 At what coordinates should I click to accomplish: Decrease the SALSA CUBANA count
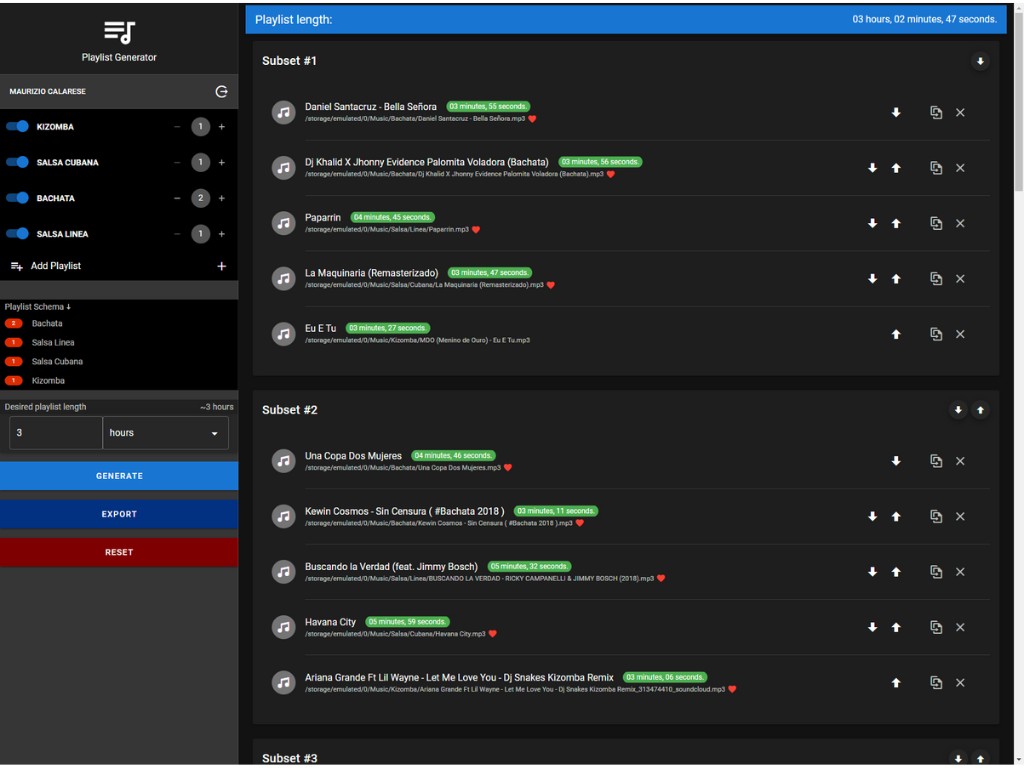point(177,162)
